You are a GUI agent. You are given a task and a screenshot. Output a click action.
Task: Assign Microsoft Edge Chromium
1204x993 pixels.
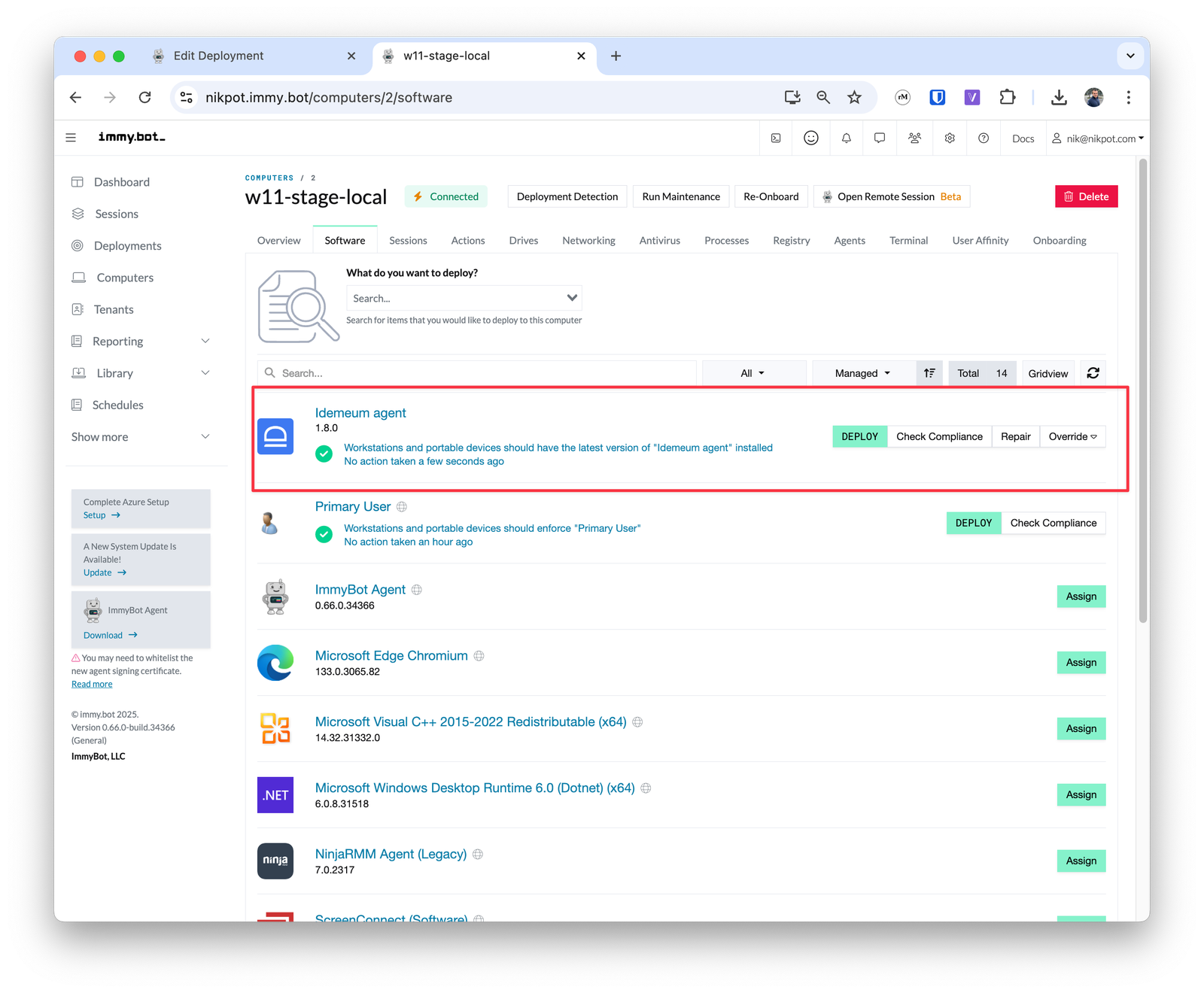coord(1081,663)
